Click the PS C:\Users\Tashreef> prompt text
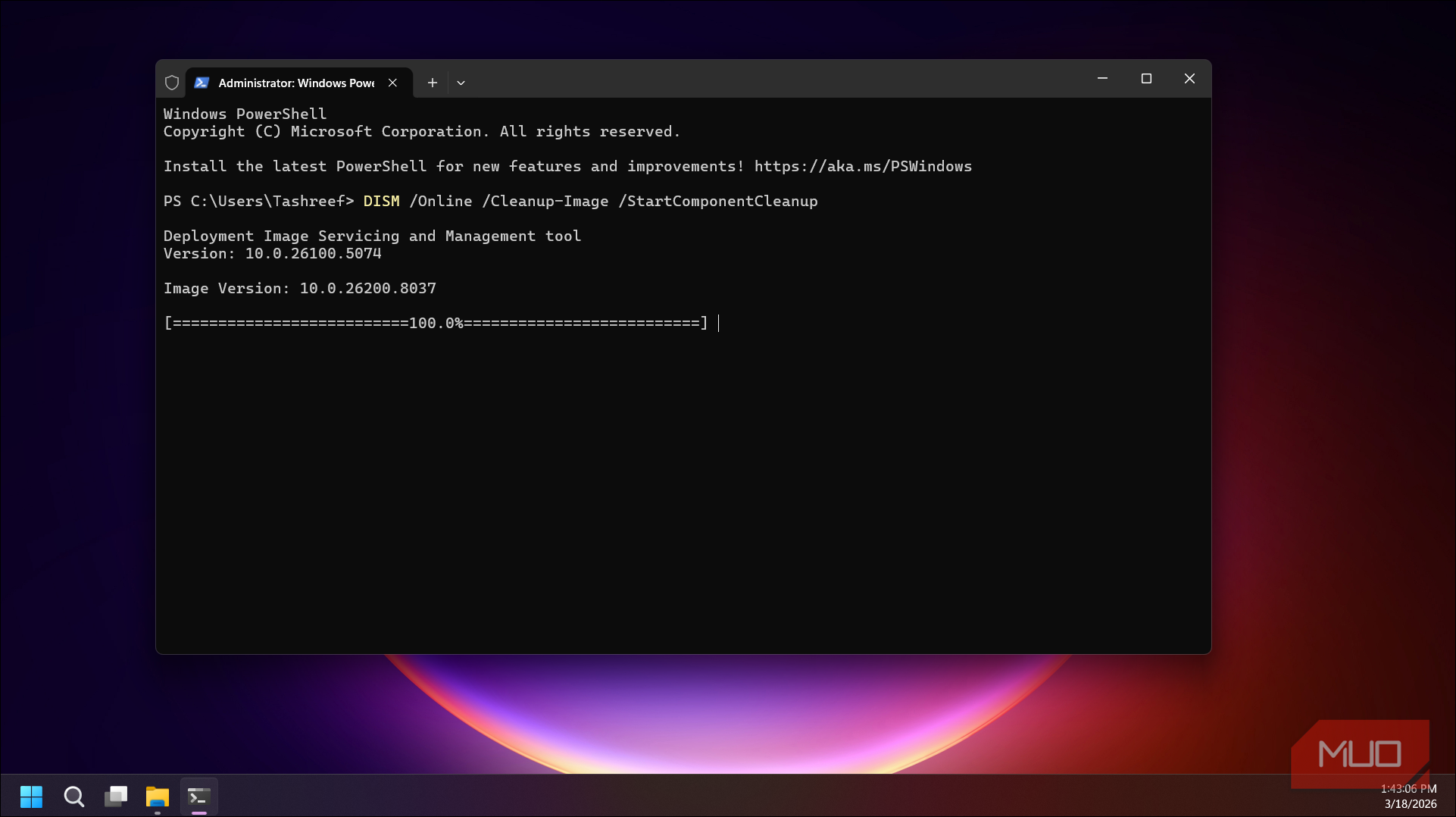This screenshot has width=1456, height=817. (259, 201)
